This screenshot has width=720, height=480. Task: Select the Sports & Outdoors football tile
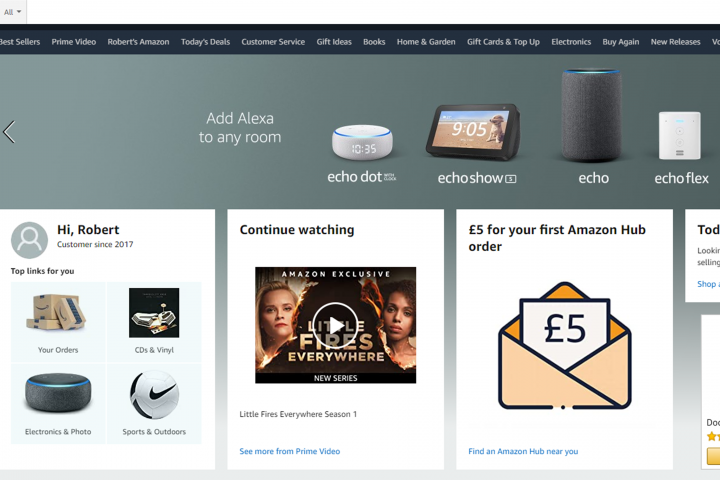pyautogui.click(x=154, y=404)
